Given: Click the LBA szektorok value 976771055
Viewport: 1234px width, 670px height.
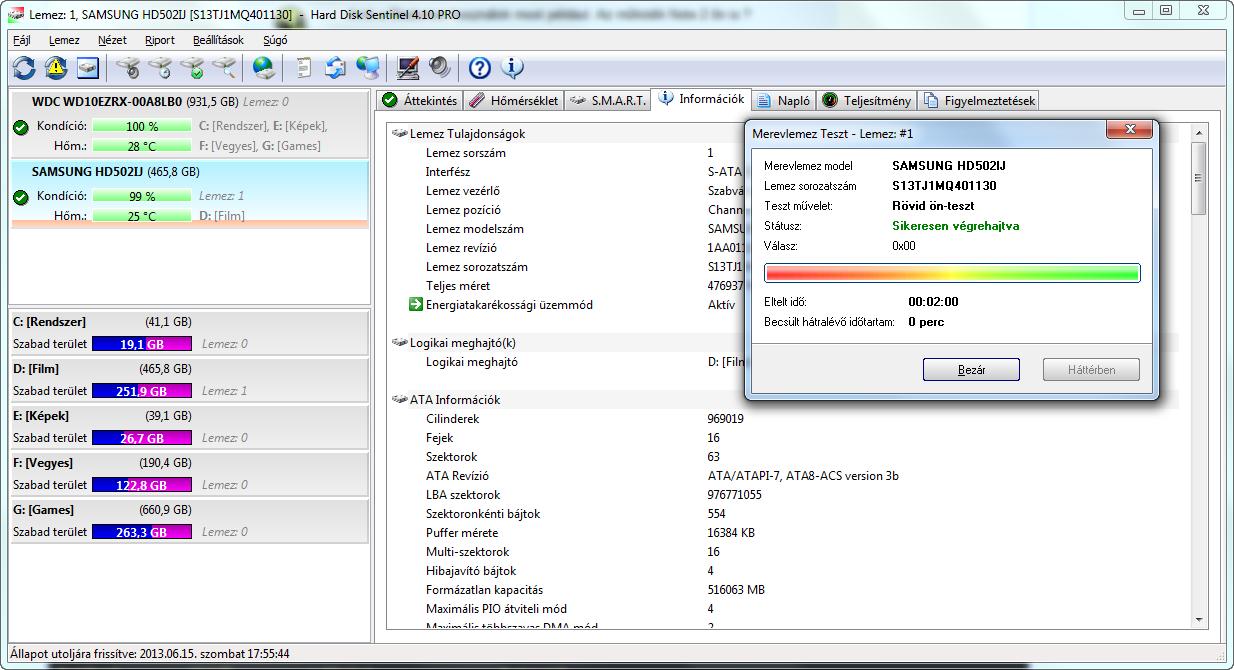Looking at the screenshot, I should (734, 495).
